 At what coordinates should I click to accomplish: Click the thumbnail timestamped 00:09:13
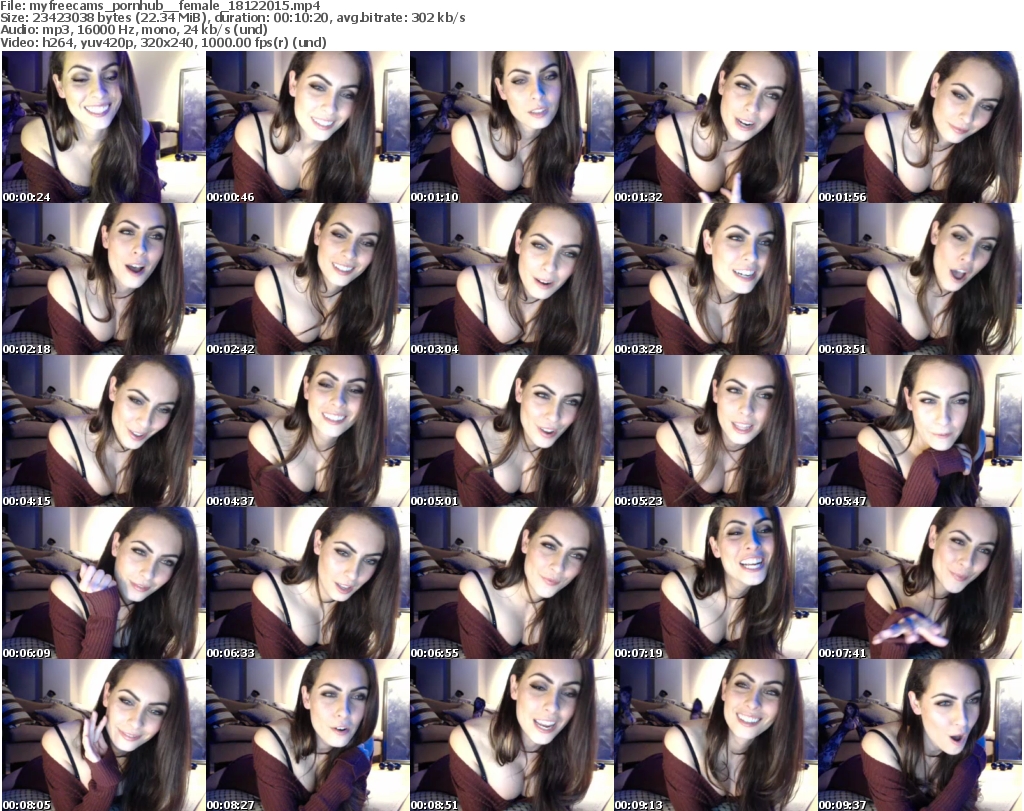point(715,735)
